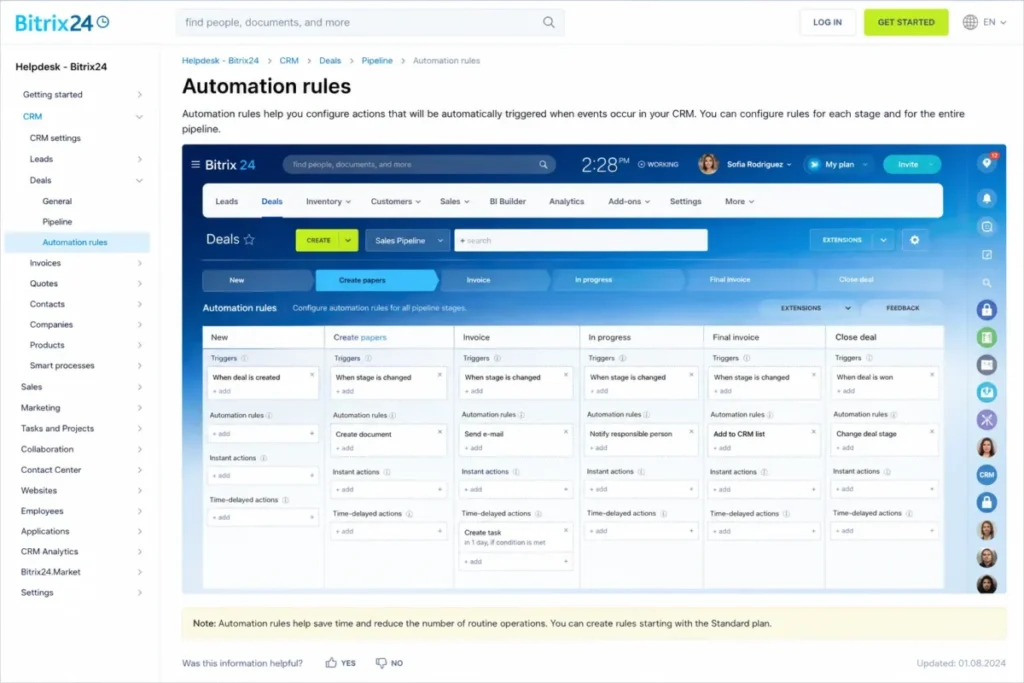The image size is (1024, 683).
Task: Click the bell notifications icon in right sidebar
Action: coord(987,198)
